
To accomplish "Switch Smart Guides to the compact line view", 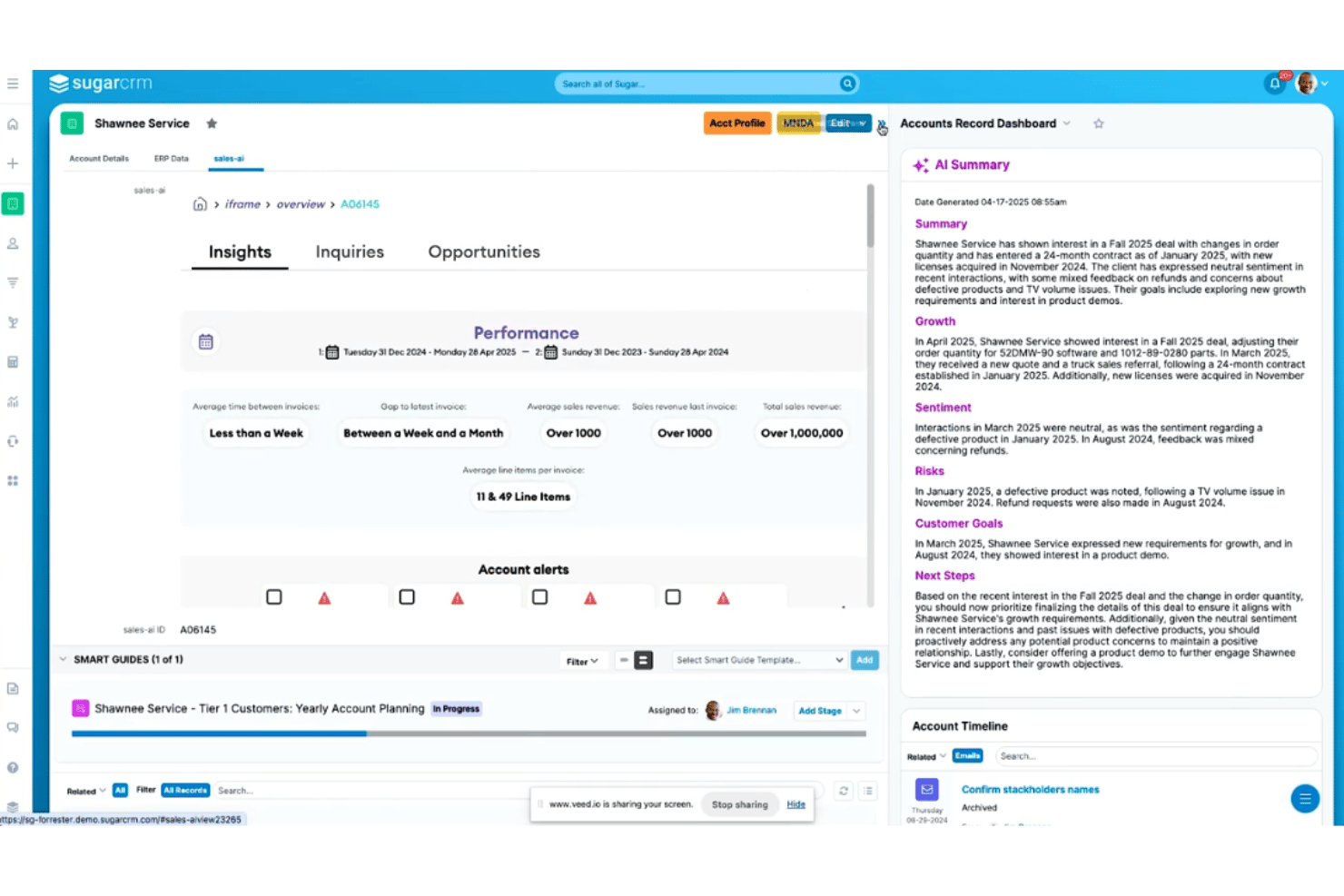I will pos(624,661).
